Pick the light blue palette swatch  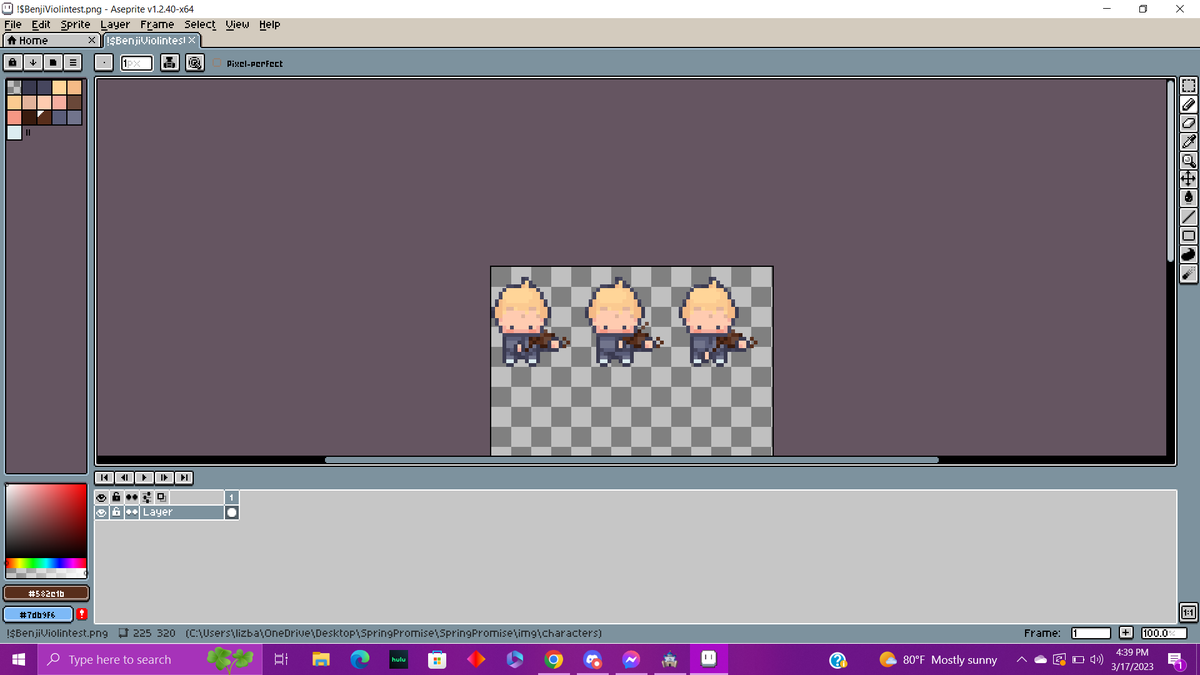coord(13,132)
